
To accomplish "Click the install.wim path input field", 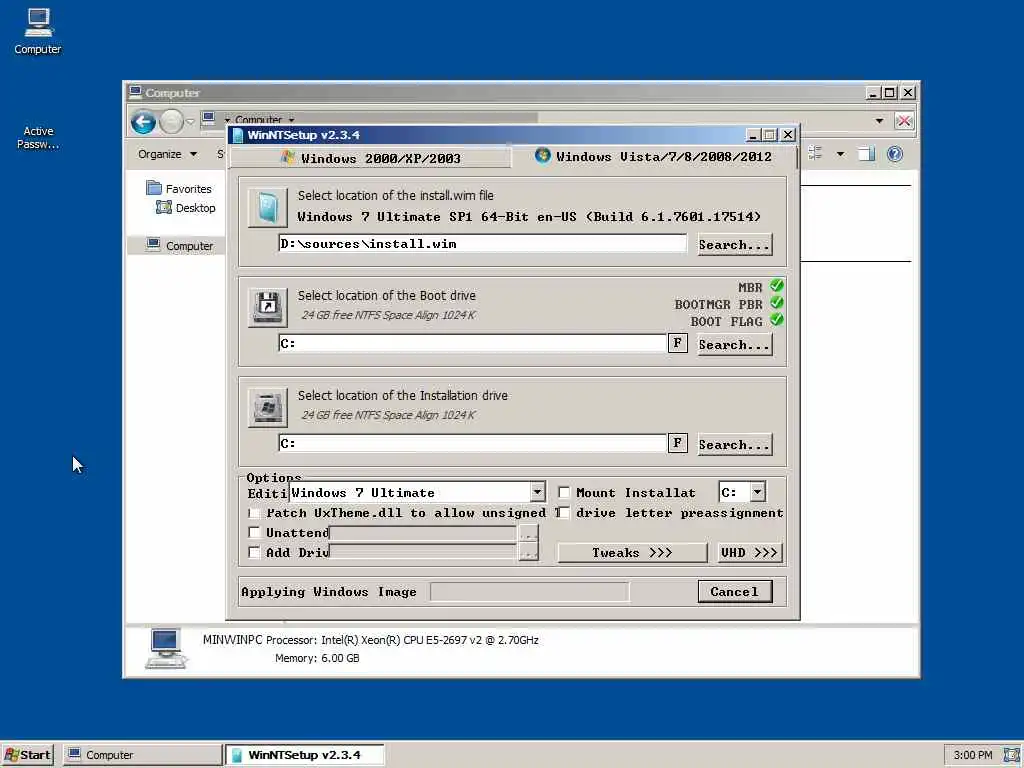I will pos(483,244).
